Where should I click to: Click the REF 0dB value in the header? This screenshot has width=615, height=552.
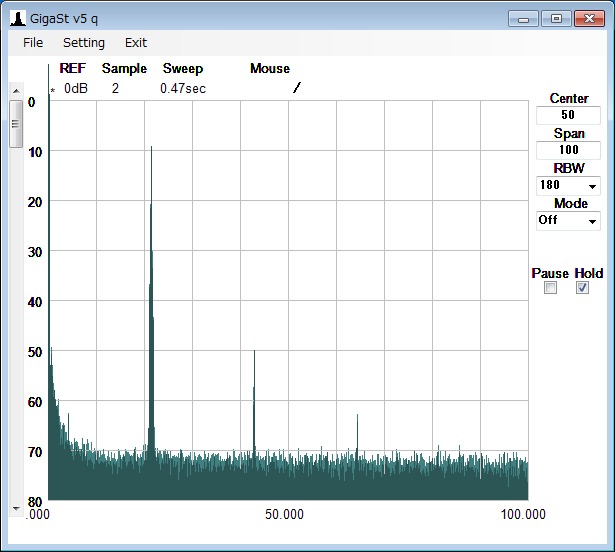point(76,89)
